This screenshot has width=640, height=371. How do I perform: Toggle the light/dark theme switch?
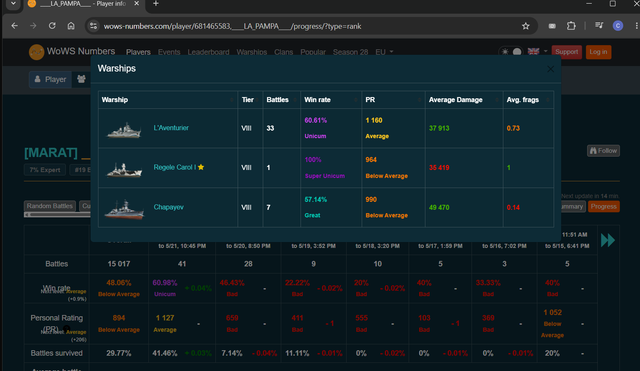point(511,52)
